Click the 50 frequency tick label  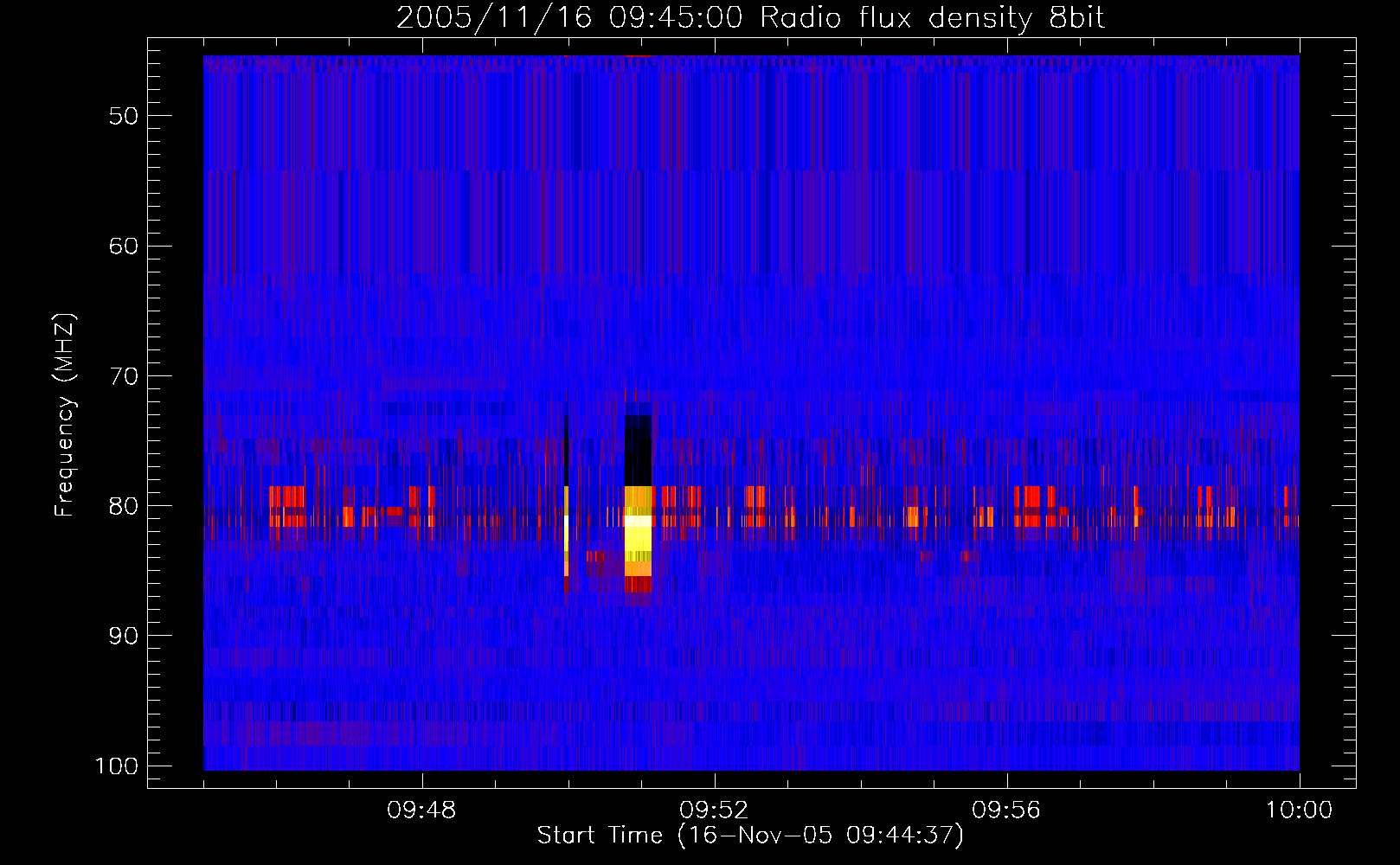tap(124, 116)
